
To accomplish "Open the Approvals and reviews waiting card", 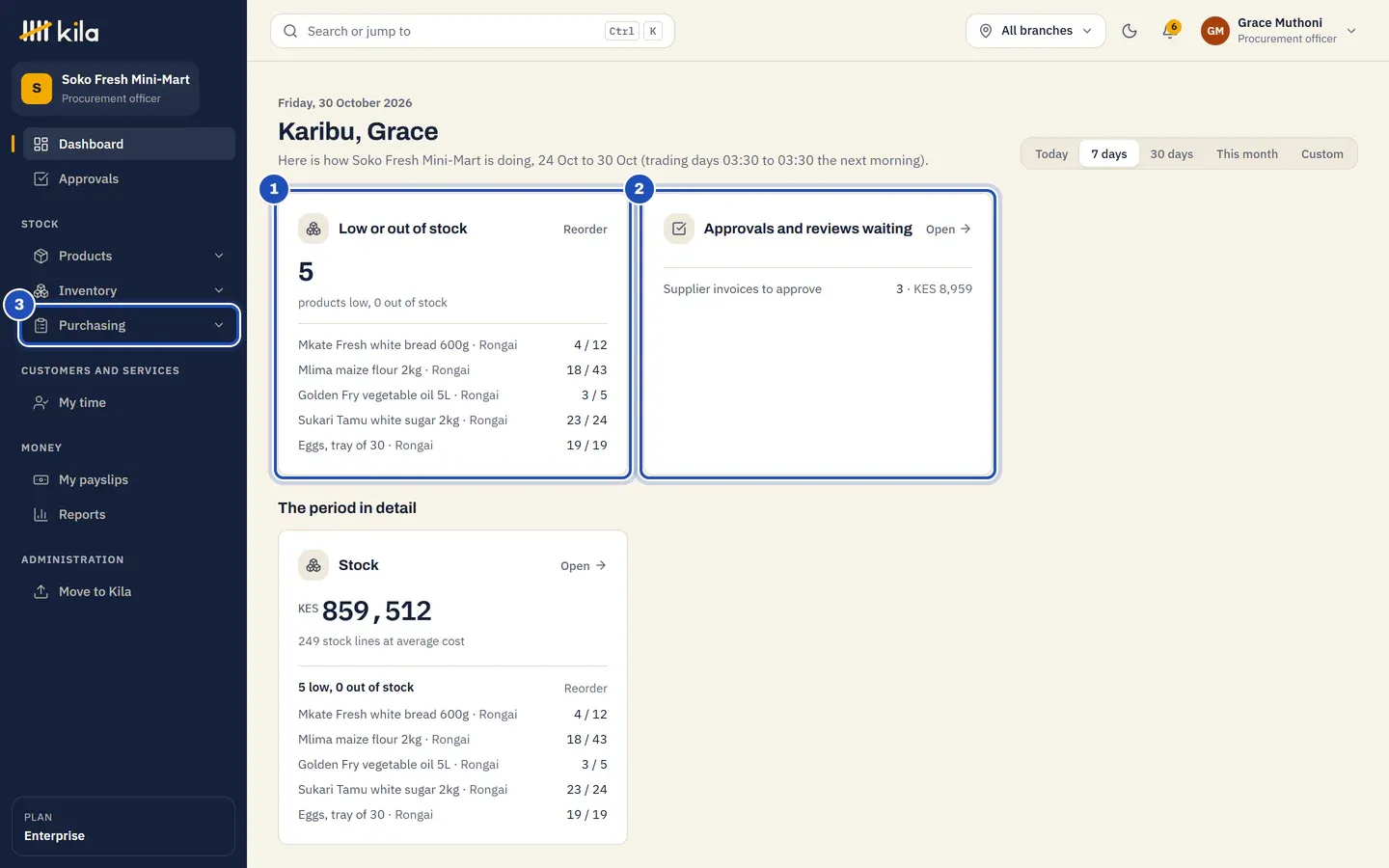I will pos(948,230).
